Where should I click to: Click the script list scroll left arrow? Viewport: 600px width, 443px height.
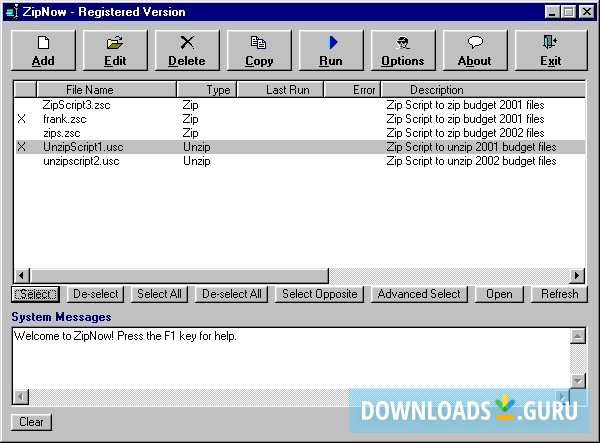[x=22, y=275]
